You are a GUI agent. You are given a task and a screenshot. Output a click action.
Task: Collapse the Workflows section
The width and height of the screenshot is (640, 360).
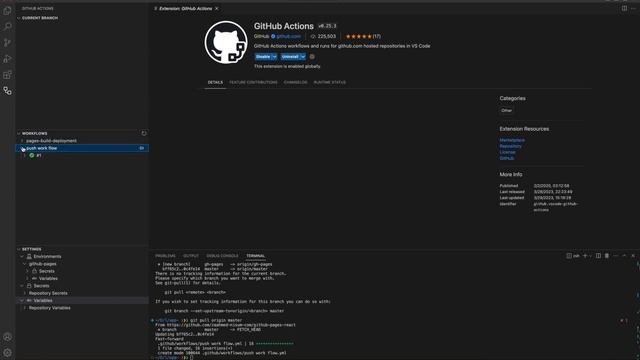[18, 133]
